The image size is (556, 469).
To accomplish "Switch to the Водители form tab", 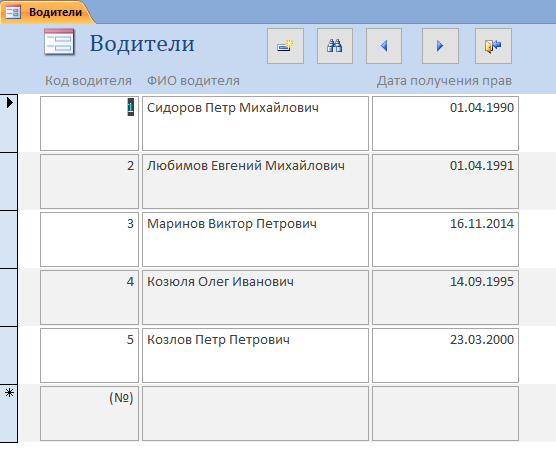I will [x=48, y=12].
